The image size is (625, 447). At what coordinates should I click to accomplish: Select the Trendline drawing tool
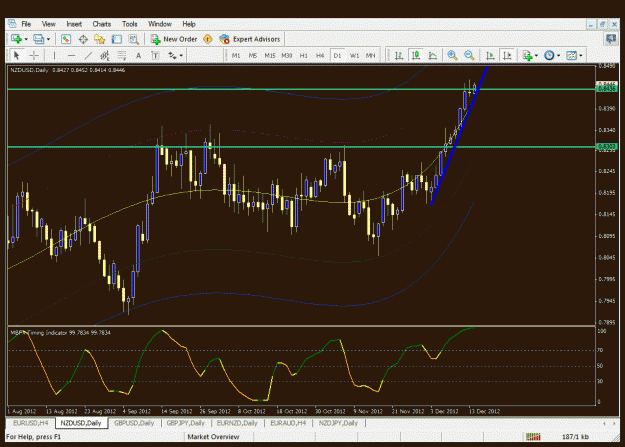[88, 55]
